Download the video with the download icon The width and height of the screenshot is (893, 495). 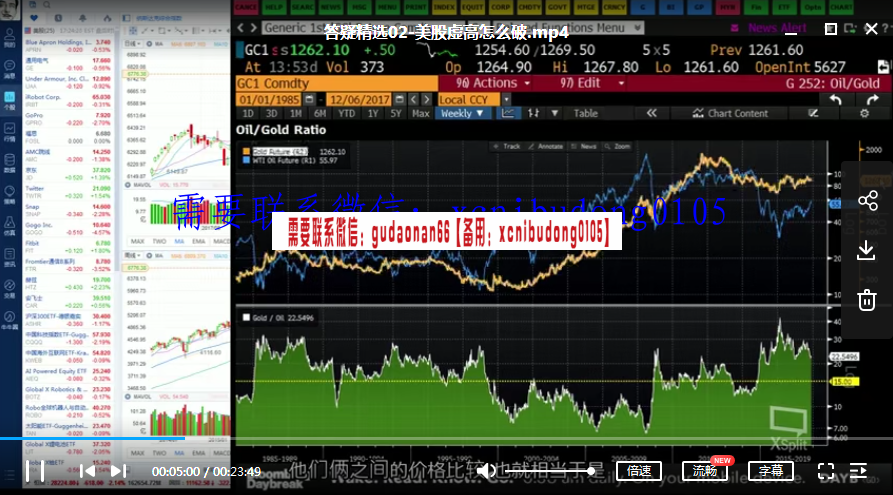(866, 250)
